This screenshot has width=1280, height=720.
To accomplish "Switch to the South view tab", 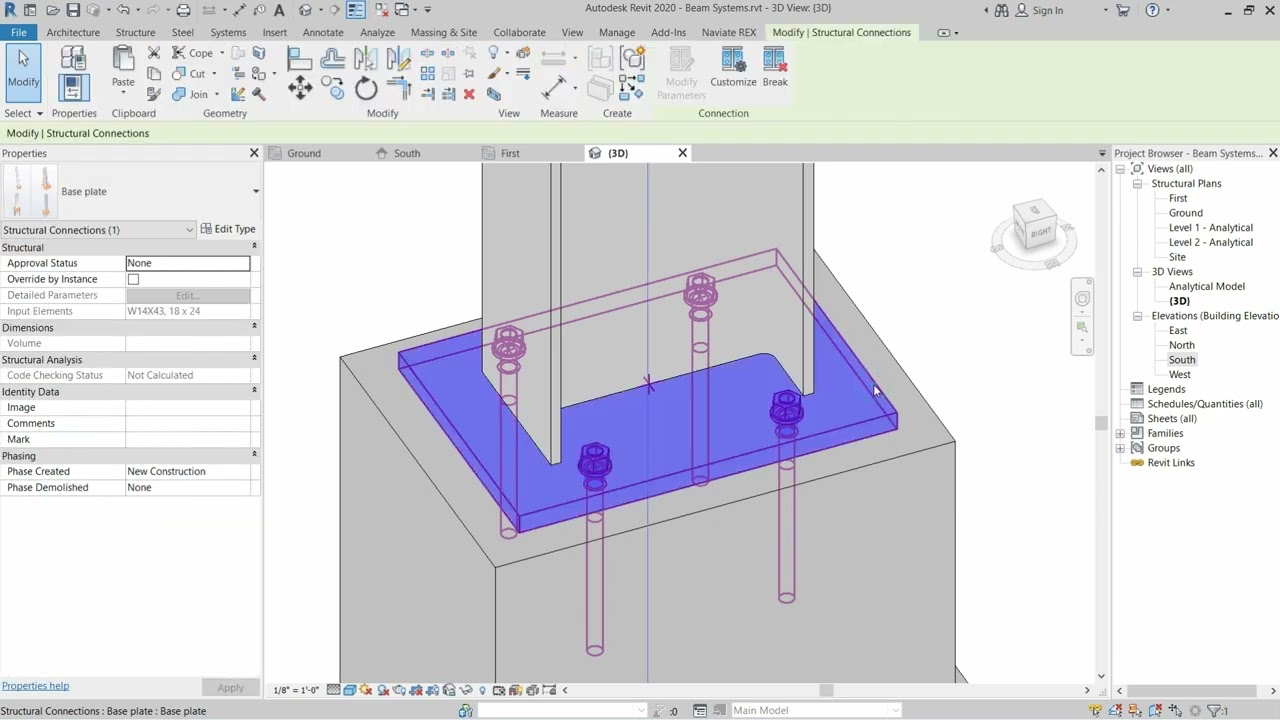I will pos(406,153).
